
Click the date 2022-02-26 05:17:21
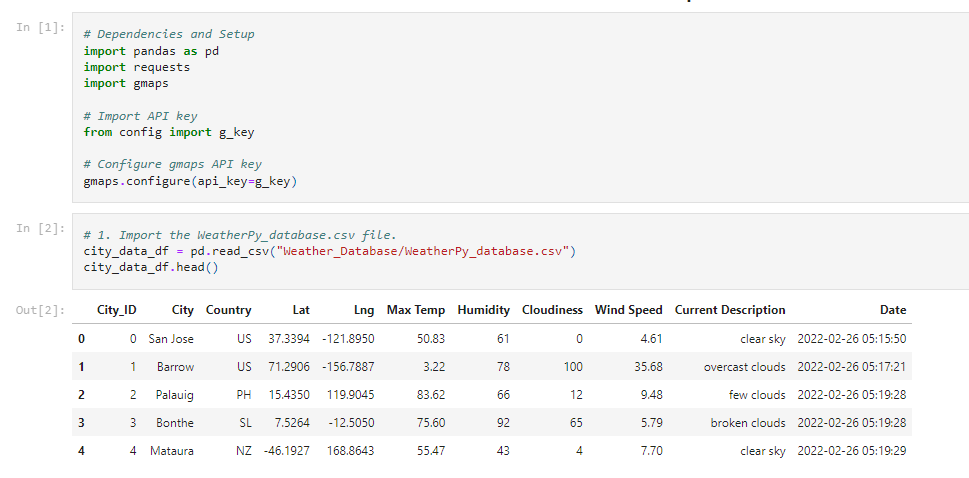852,367
